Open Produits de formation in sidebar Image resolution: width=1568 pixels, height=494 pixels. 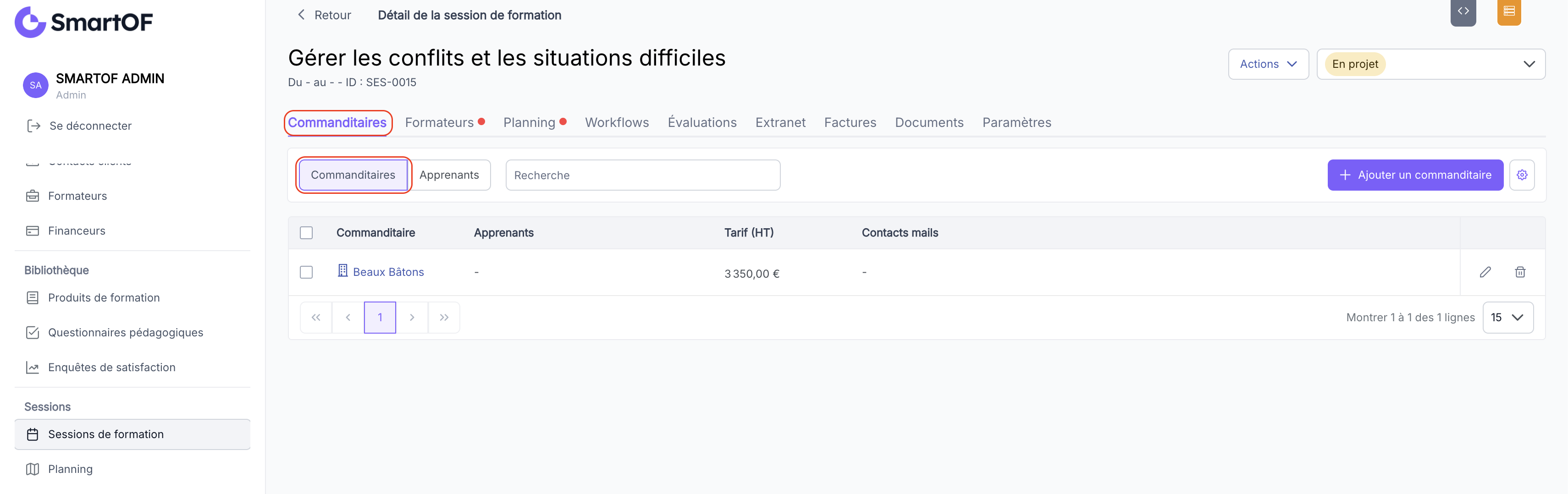point(104,297)
